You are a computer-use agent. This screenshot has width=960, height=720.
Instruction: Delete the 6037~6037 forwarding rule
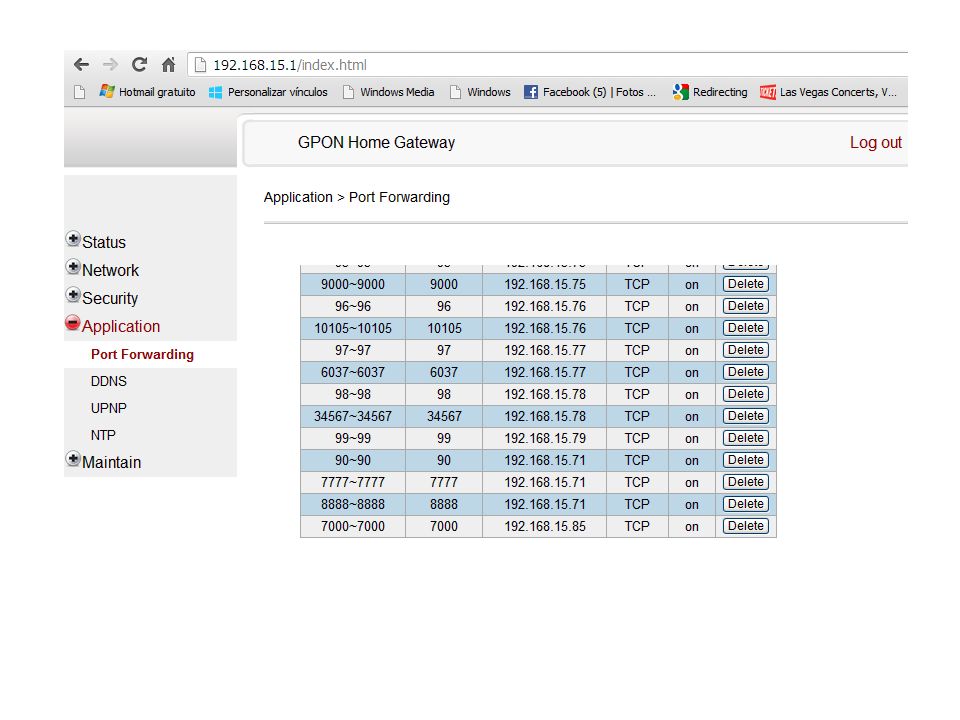coord(746,372)
